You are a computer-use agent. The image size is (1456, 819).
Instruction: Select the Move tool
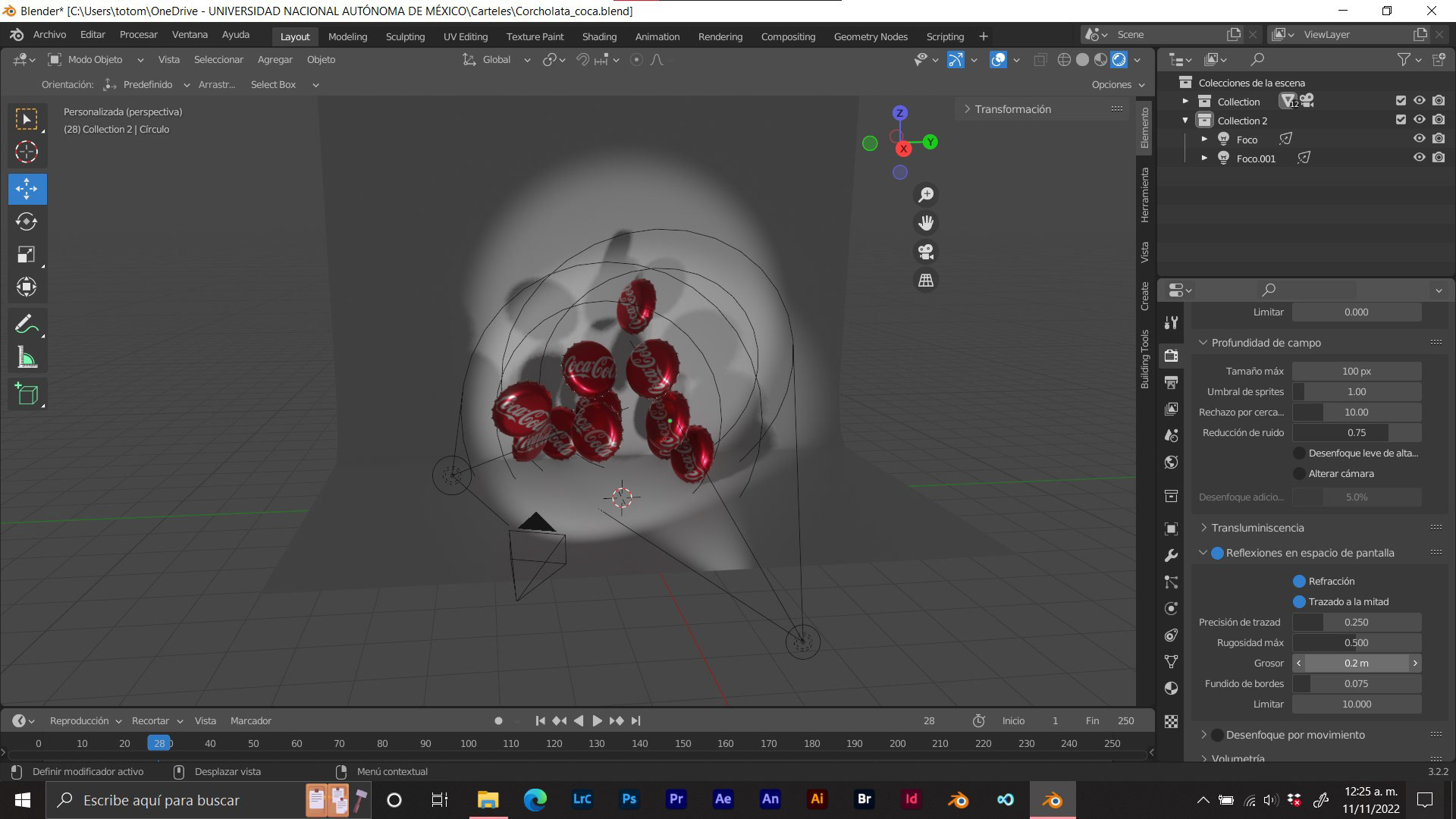[27, 189]
